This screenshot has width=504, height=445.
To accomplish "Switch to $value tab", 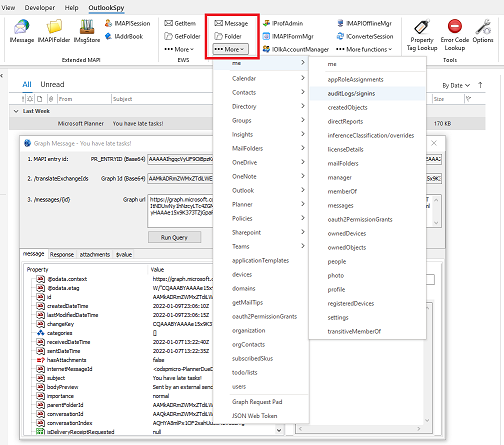I will 124,254.
